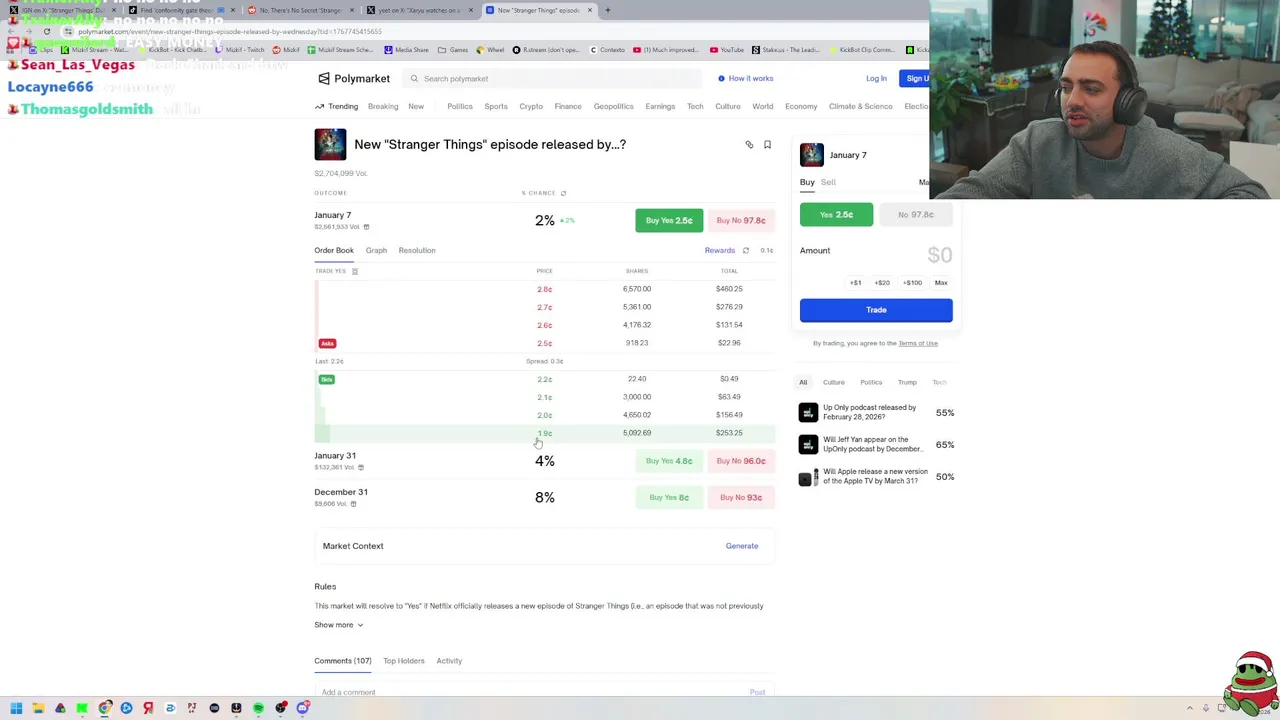Open the Windows Start menu
This screenshot has width=1280, height=720.
point(16,708)
